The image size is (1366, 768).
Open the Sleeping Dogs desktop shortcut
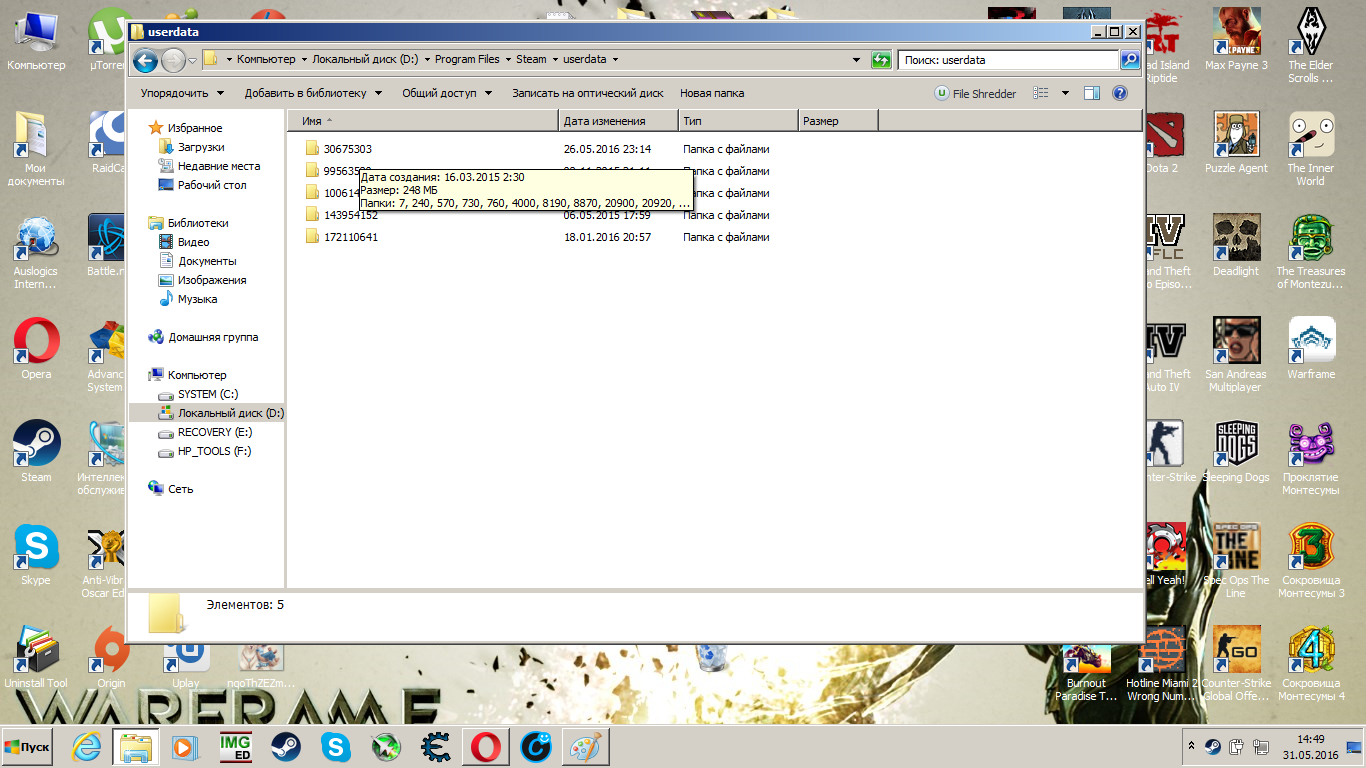click(x=1236, y=451)
